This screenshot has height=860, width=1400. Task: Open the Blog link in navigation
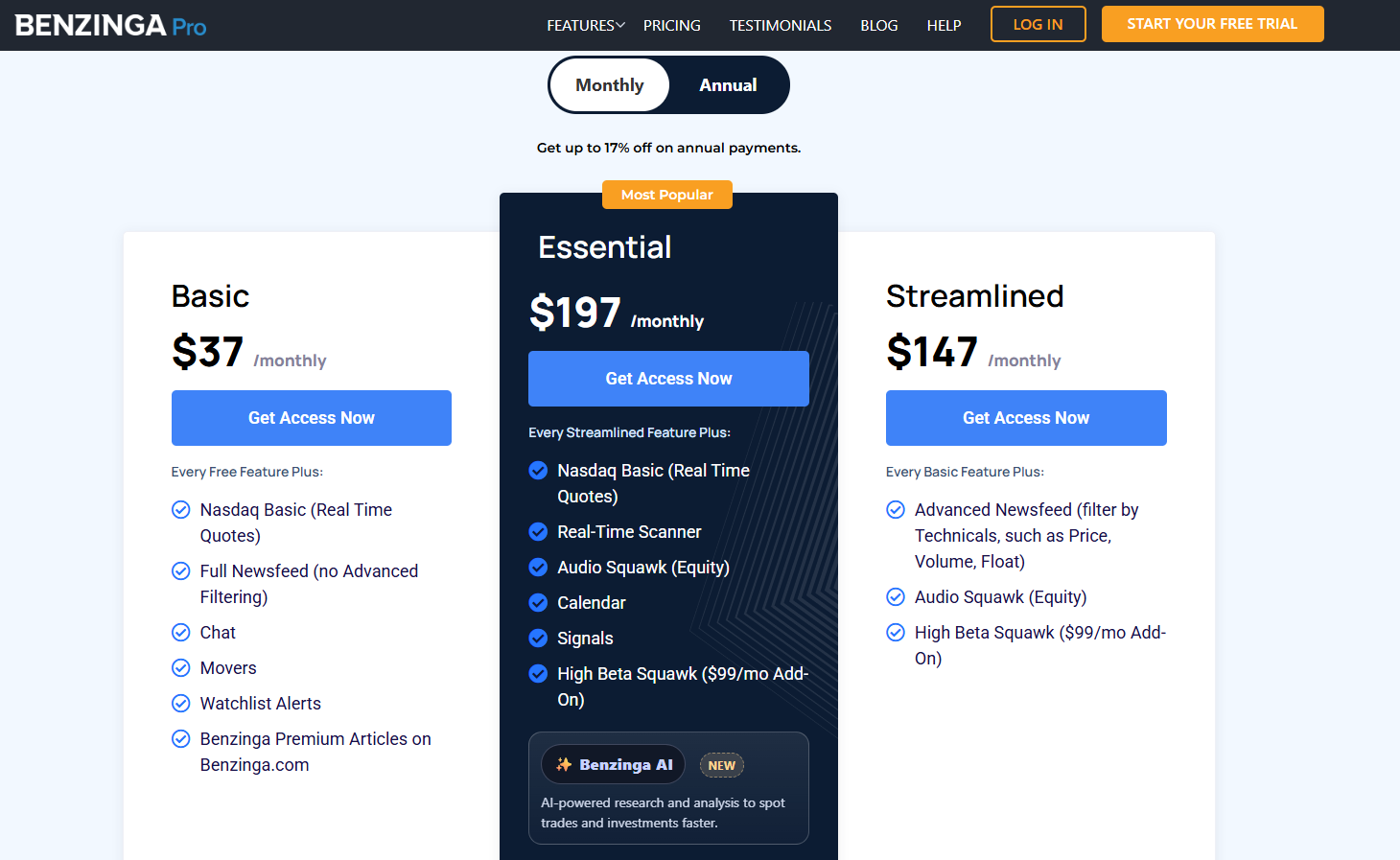coord(878,25)
